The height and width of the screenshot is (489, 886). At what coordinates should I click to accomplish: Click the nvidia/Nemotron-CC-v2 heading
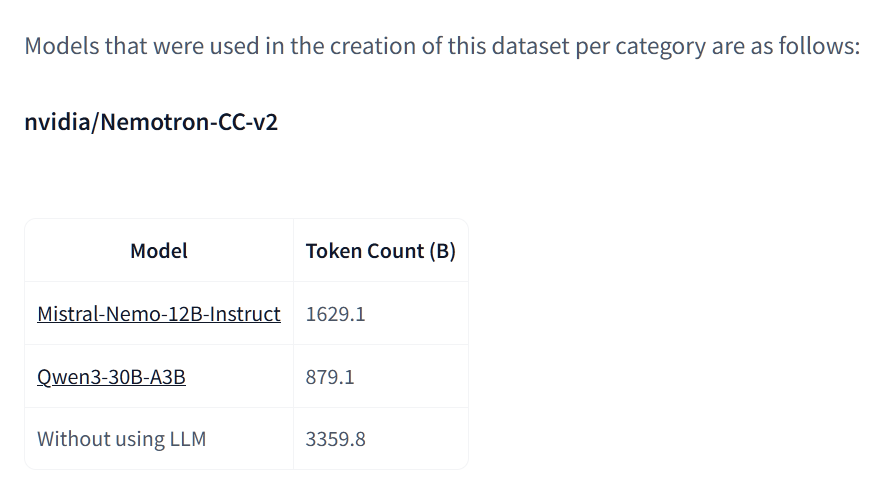(151, 122)
